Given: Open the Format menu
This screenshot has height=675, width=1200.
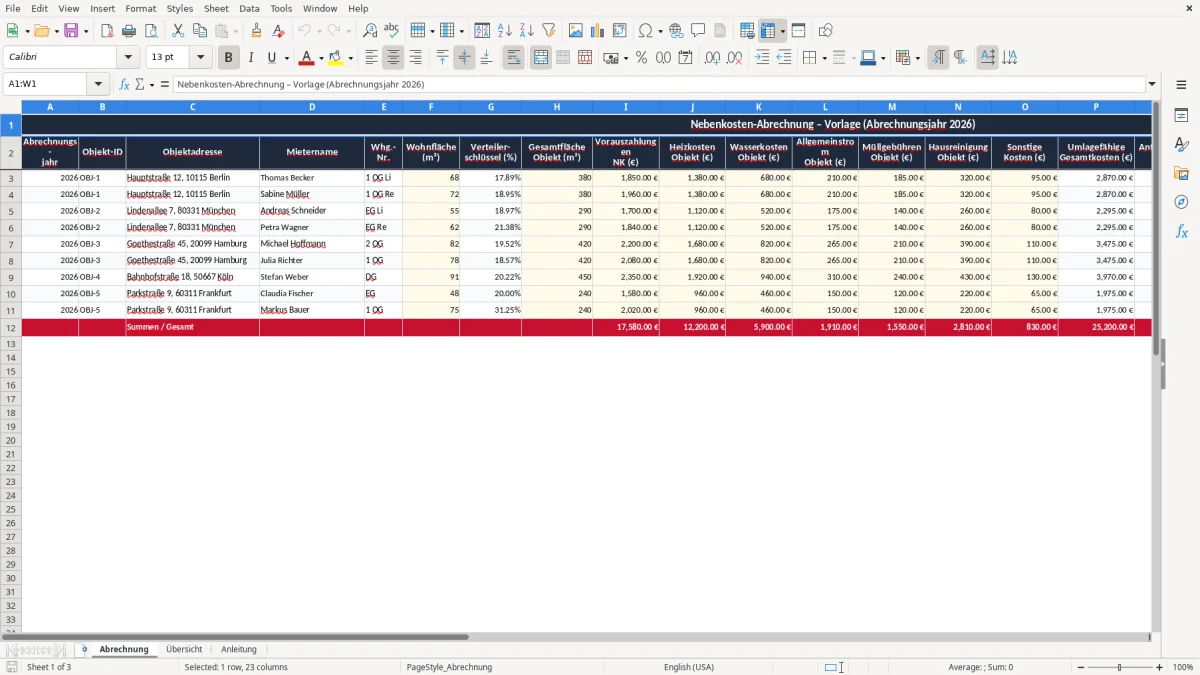Looking at the screenshot, I should pos(141,8).
